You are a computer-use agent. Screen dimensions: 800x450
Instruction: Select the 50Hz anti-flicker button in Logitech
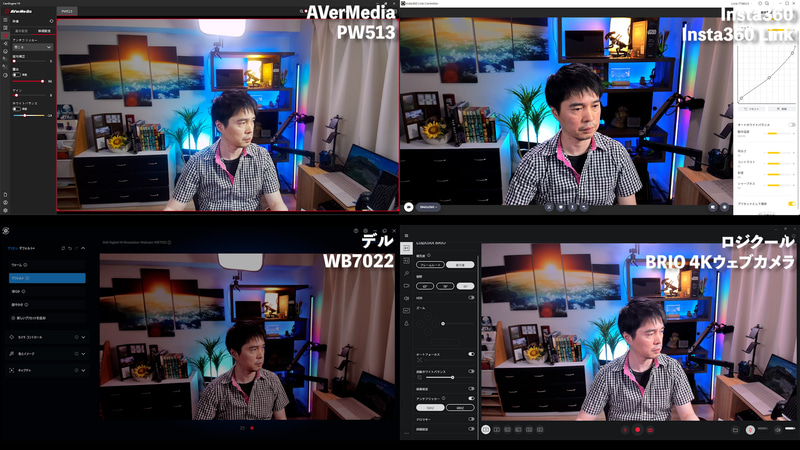(x=430, y=408)
